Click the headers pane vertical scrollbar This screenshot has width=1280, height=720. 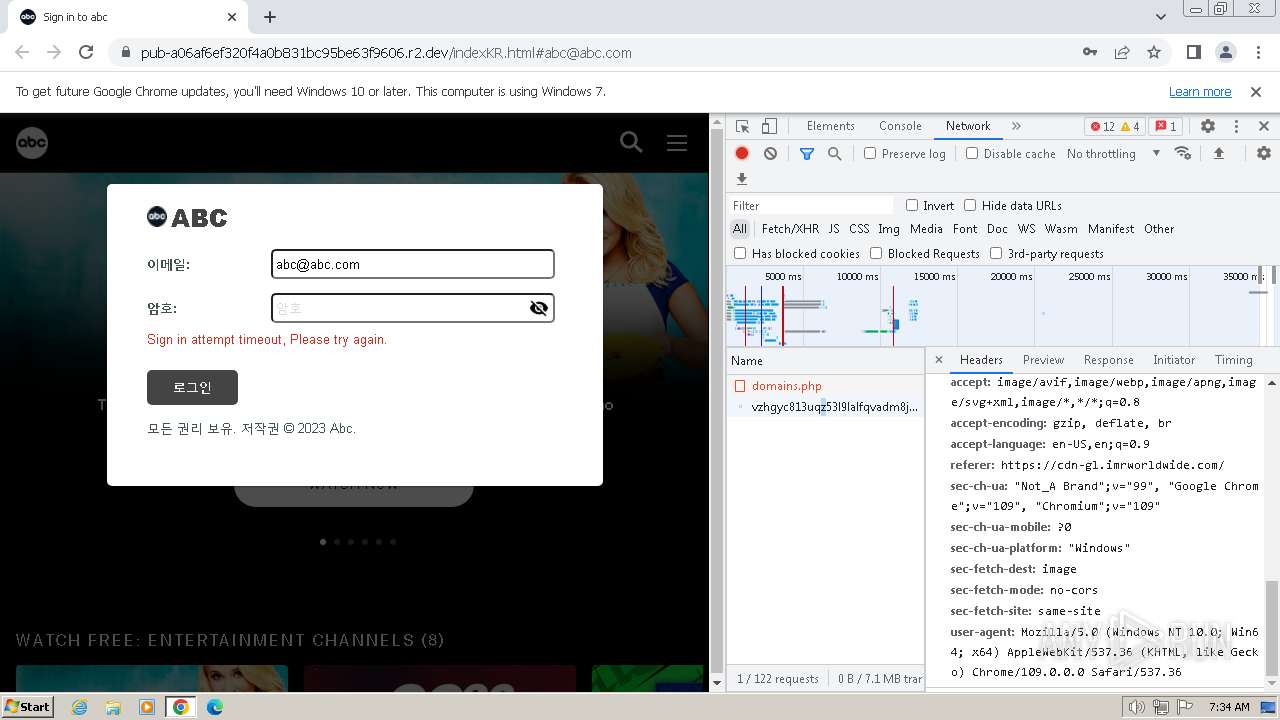coord(1272,630)
